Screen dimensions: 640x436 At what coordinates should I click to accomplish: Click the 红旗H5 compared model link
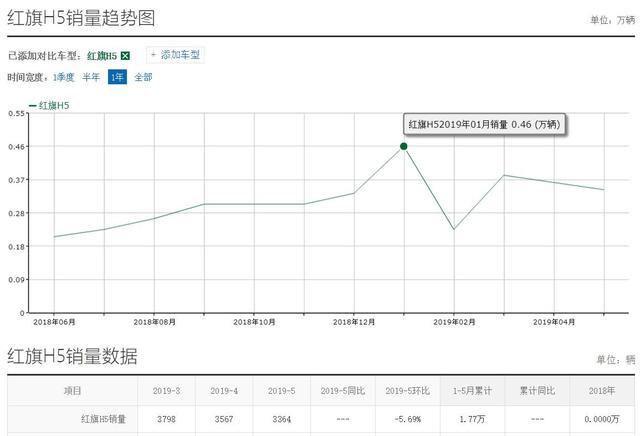pos(102,56)
